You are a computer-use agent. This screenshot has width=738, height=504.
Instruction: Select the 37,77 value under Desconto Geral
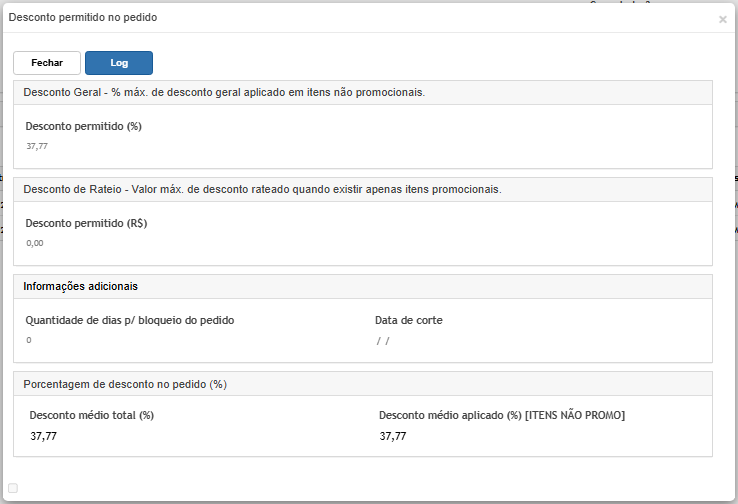pos(37,146)
